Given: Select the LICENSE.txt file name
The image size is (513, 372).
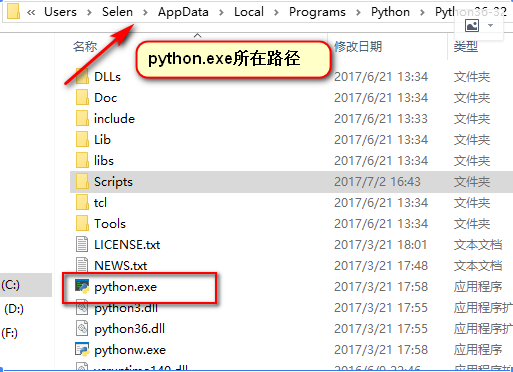Looking at the screenshot, I should click(x=127, y=245).
